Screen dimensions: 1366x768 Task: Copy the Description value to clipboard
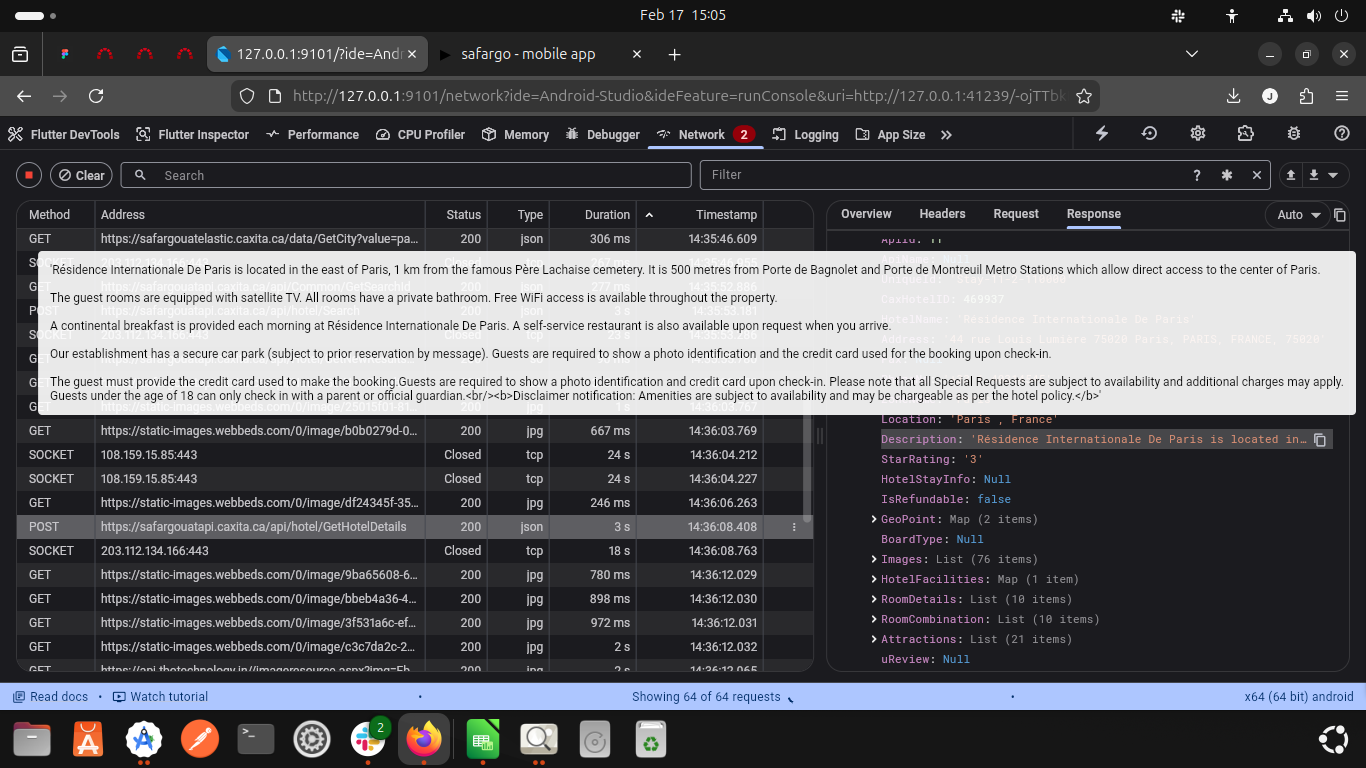coord(1320,440)
